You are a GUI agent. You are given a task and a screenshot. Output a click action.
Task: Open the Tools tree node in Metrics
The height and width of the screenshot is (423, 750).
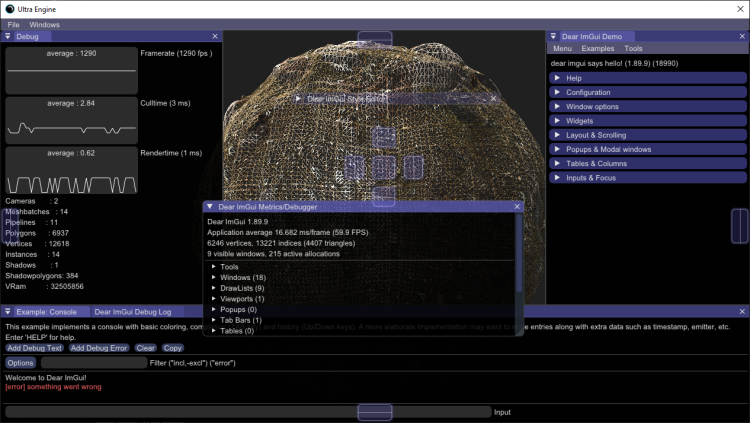tap(228, 267)
